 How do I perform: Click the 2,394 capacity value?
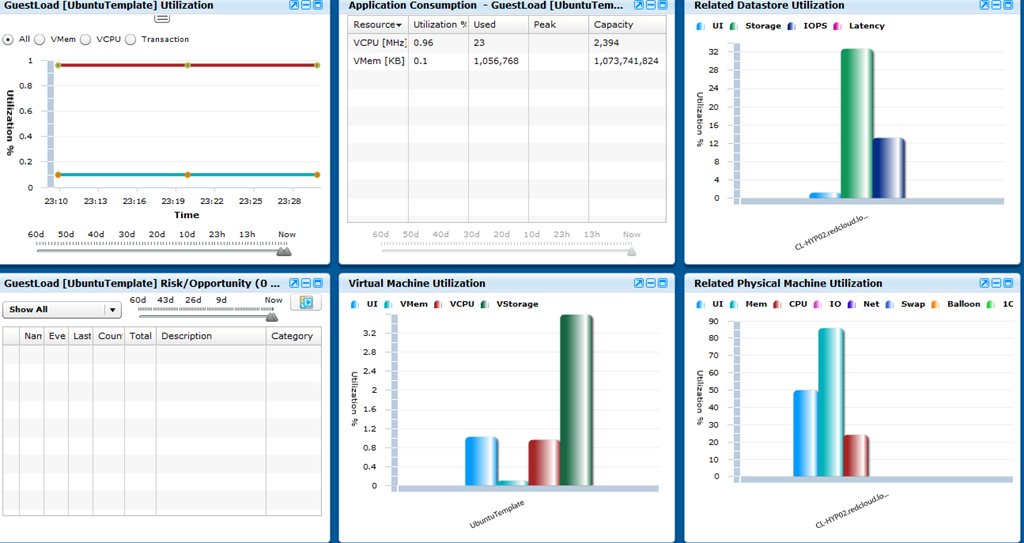pos(605,42)
